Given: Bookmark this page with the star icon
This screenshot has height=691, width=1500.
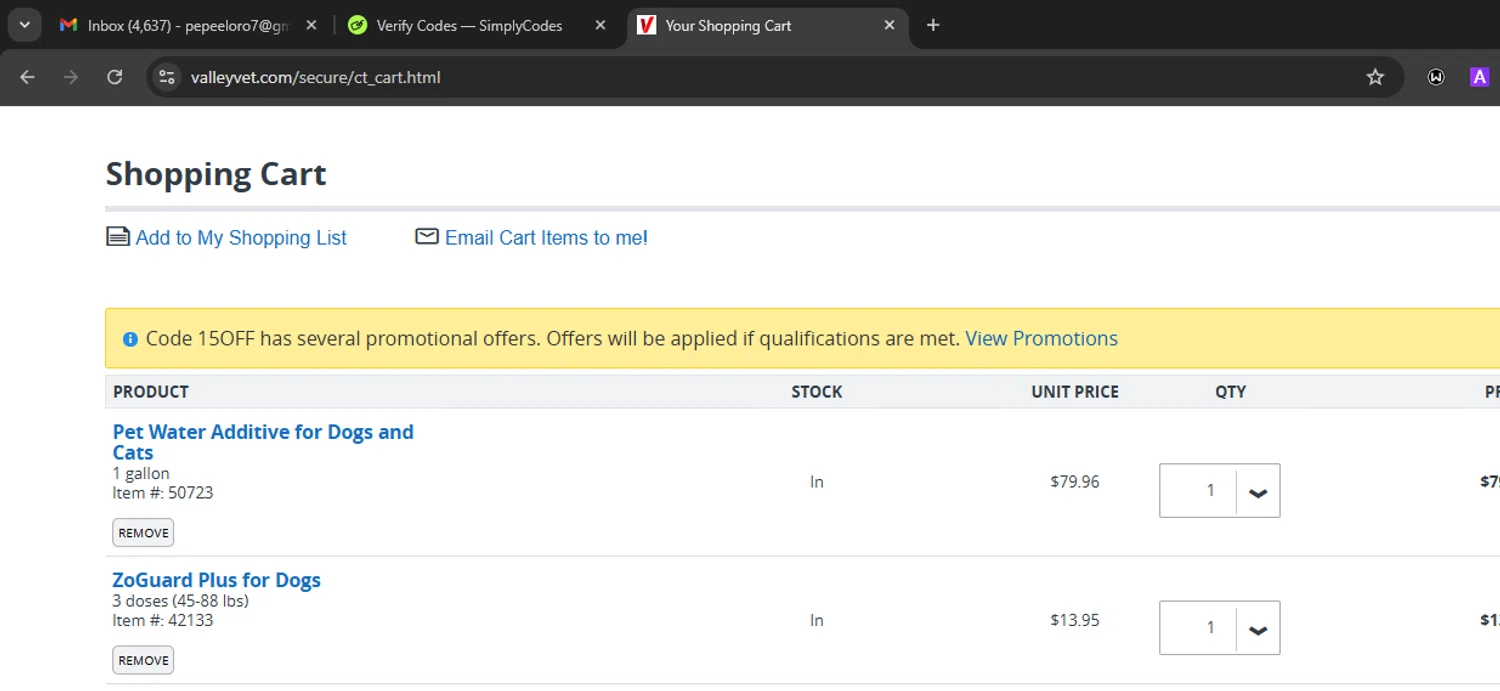Looking at the screenshot, I should 1375,77.
